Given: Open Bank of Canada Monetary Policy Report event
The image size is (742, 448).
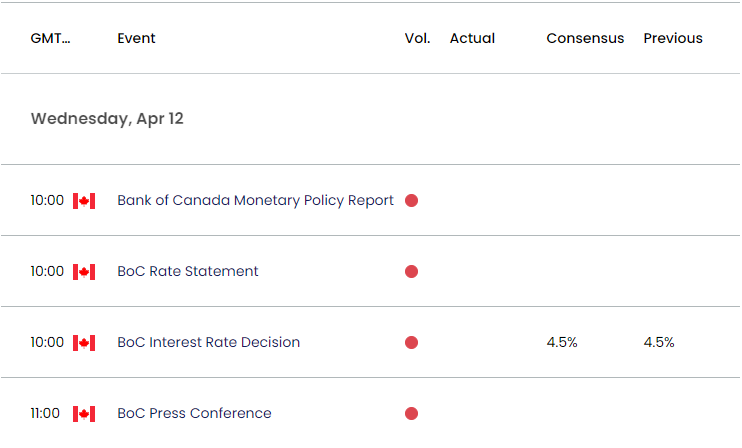Looking at the screenshot, I should pos(255,201).
